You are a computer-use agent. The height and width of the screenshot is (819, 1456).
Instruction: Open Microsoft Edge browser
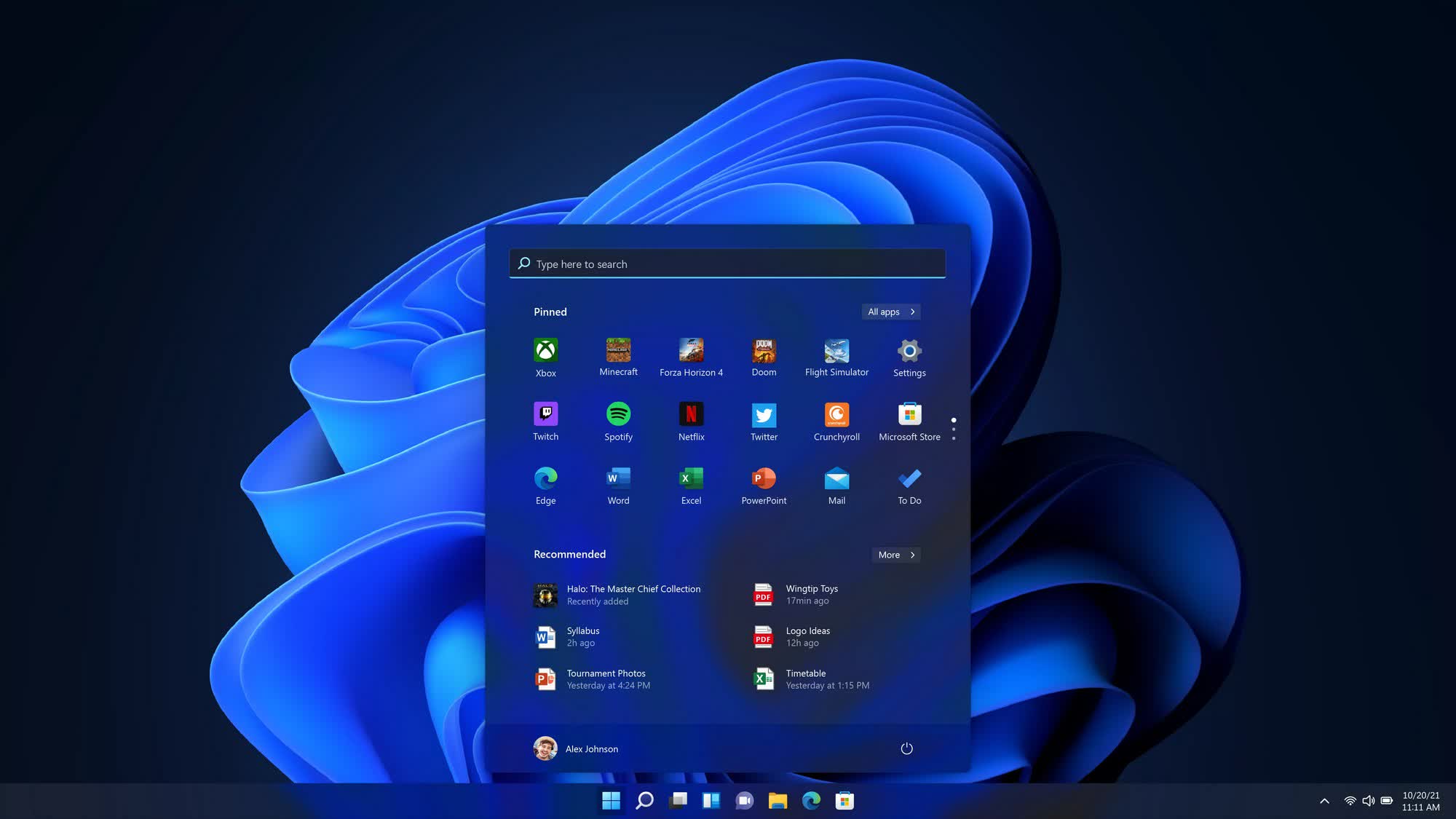coord(545,478)
